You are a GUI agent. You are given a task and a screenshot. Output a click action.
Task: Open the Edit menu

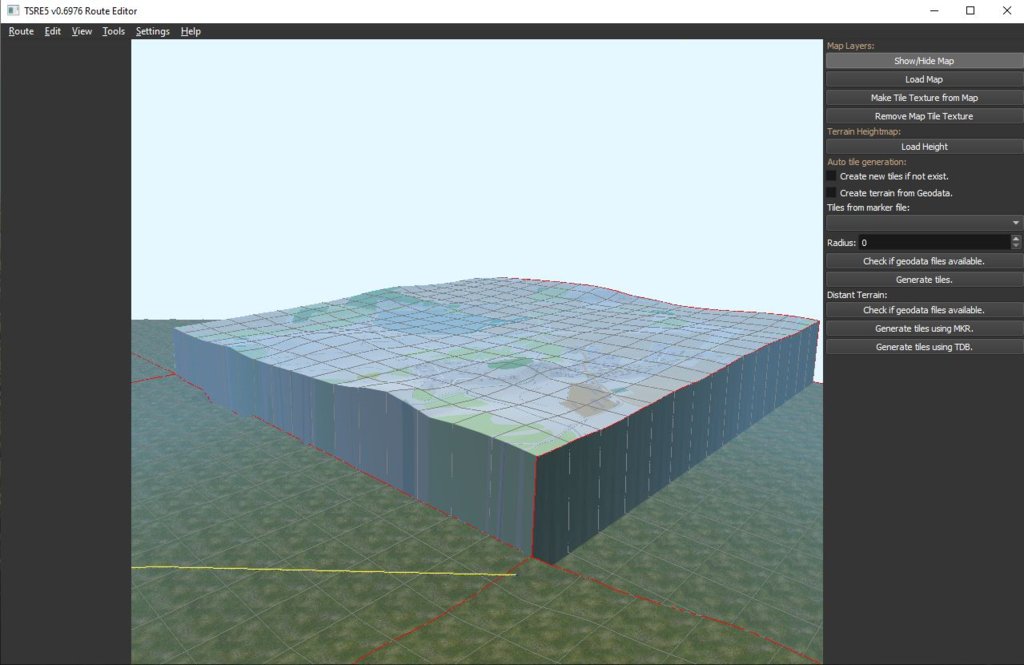tap(53, 31)
